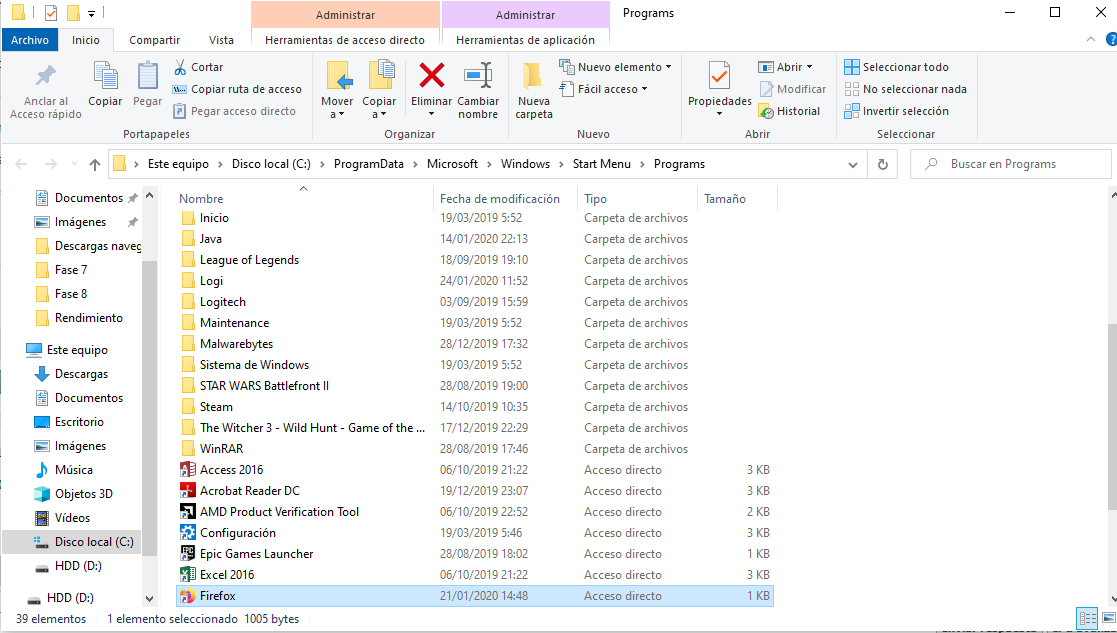The height and width of the screenshot is (633, 1117).
Task: Click Copiar ruta de acceso
Action: point(238,89)
